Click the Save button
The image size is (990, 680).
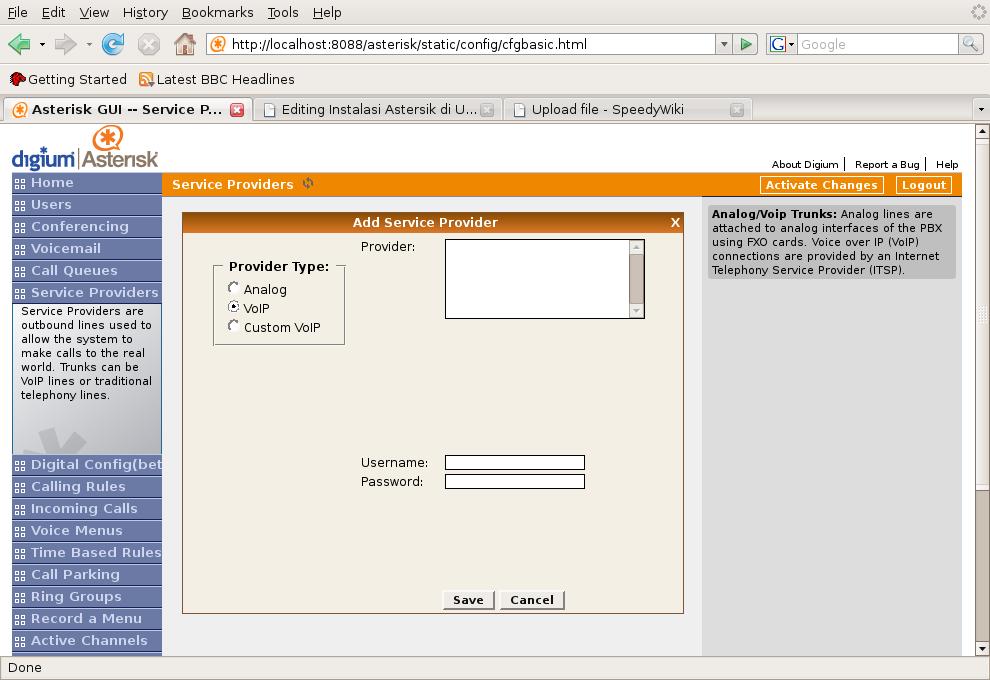click(x=468, y=600)
